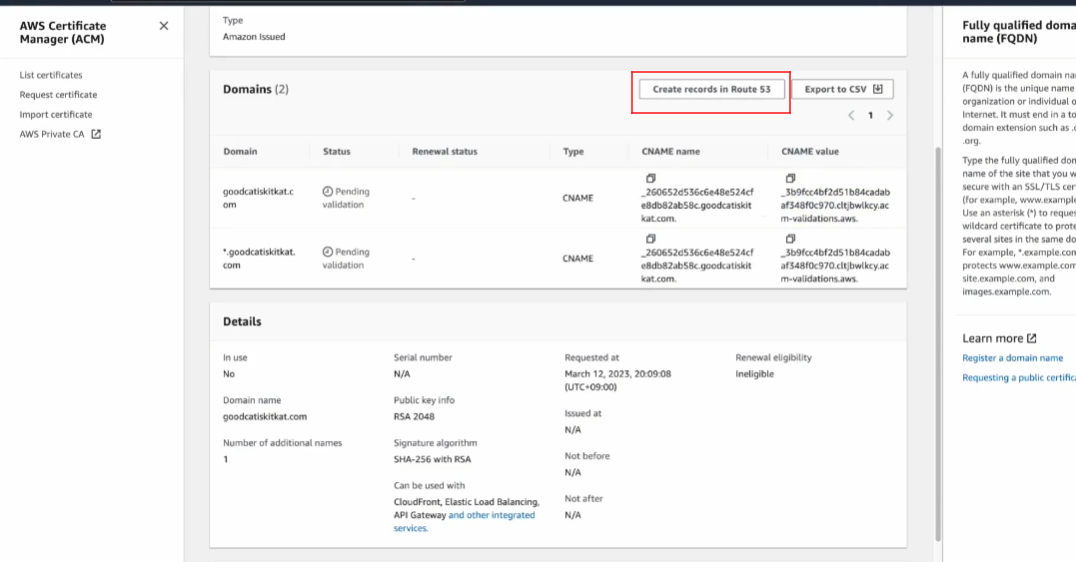Click CNAME type cell in wildcard domain row
The height and width of the screenshot is (562, 1076).
(x=578, y=259)
